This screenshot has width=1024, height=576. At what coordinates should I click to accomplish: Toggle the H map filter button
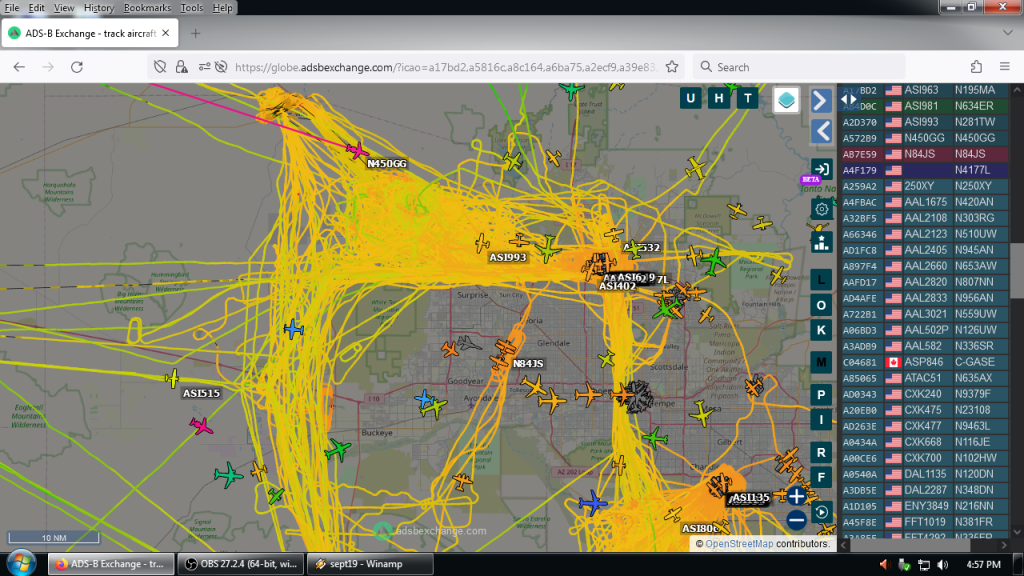click(719, 99)
